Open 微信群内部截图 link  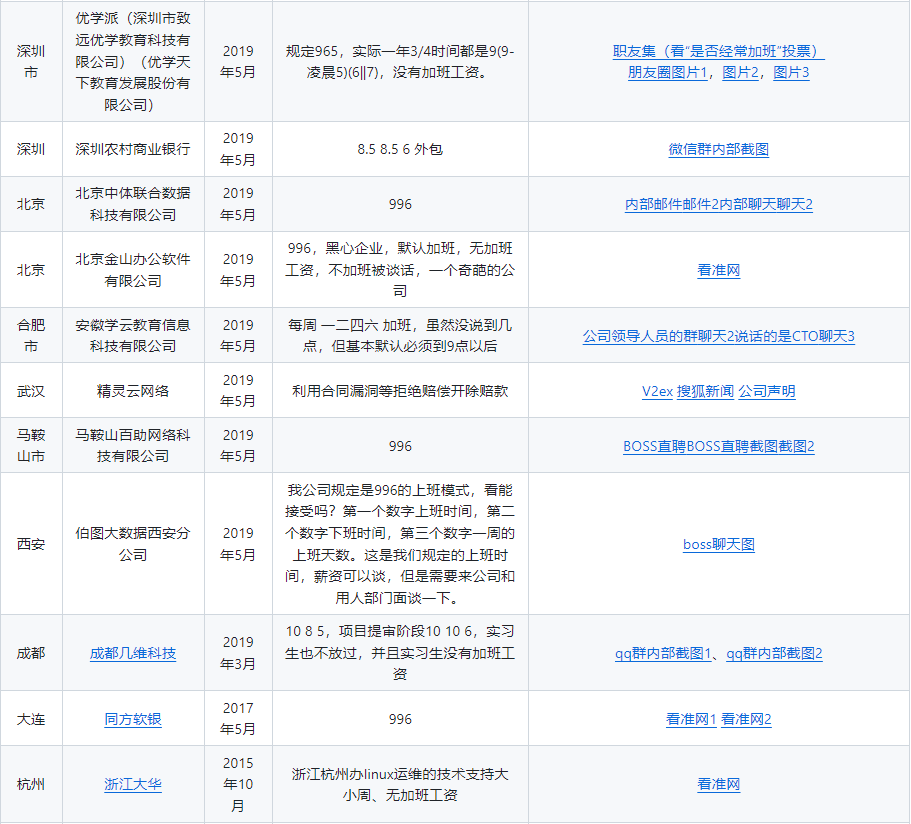pyautogui.click(x=719, y=149)
